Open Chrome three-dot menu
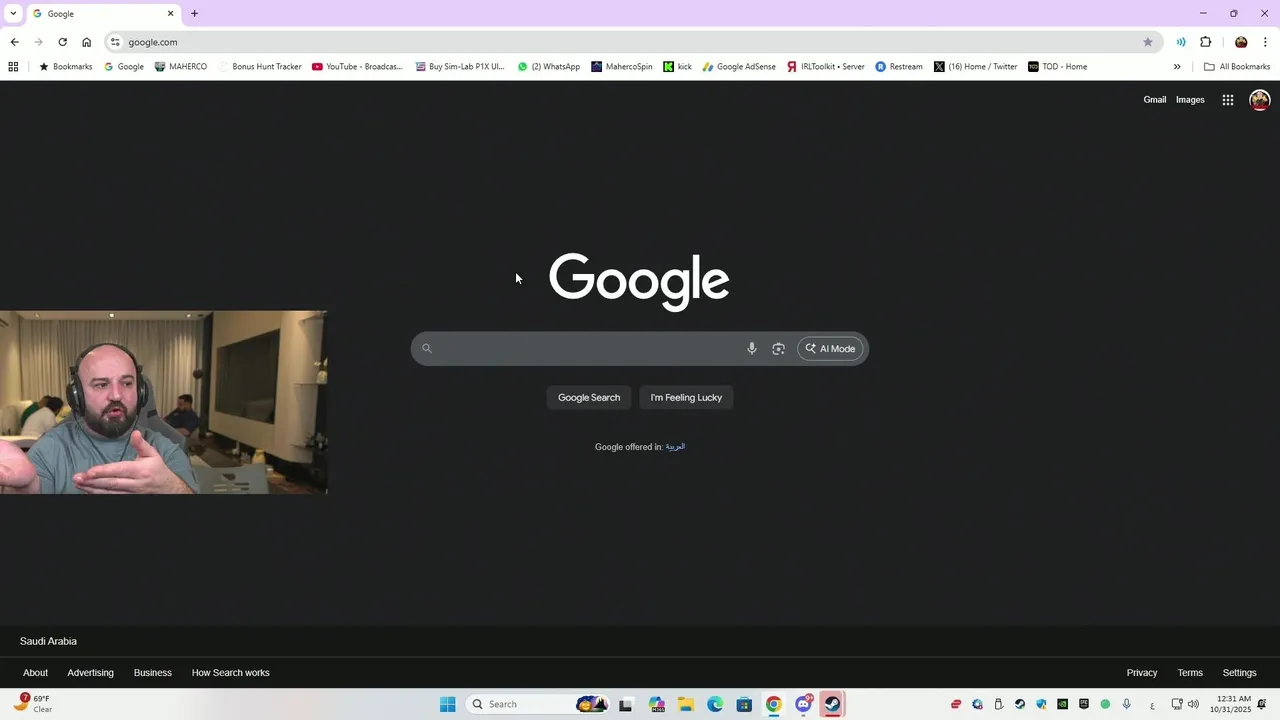 (x=1265, y=42)
